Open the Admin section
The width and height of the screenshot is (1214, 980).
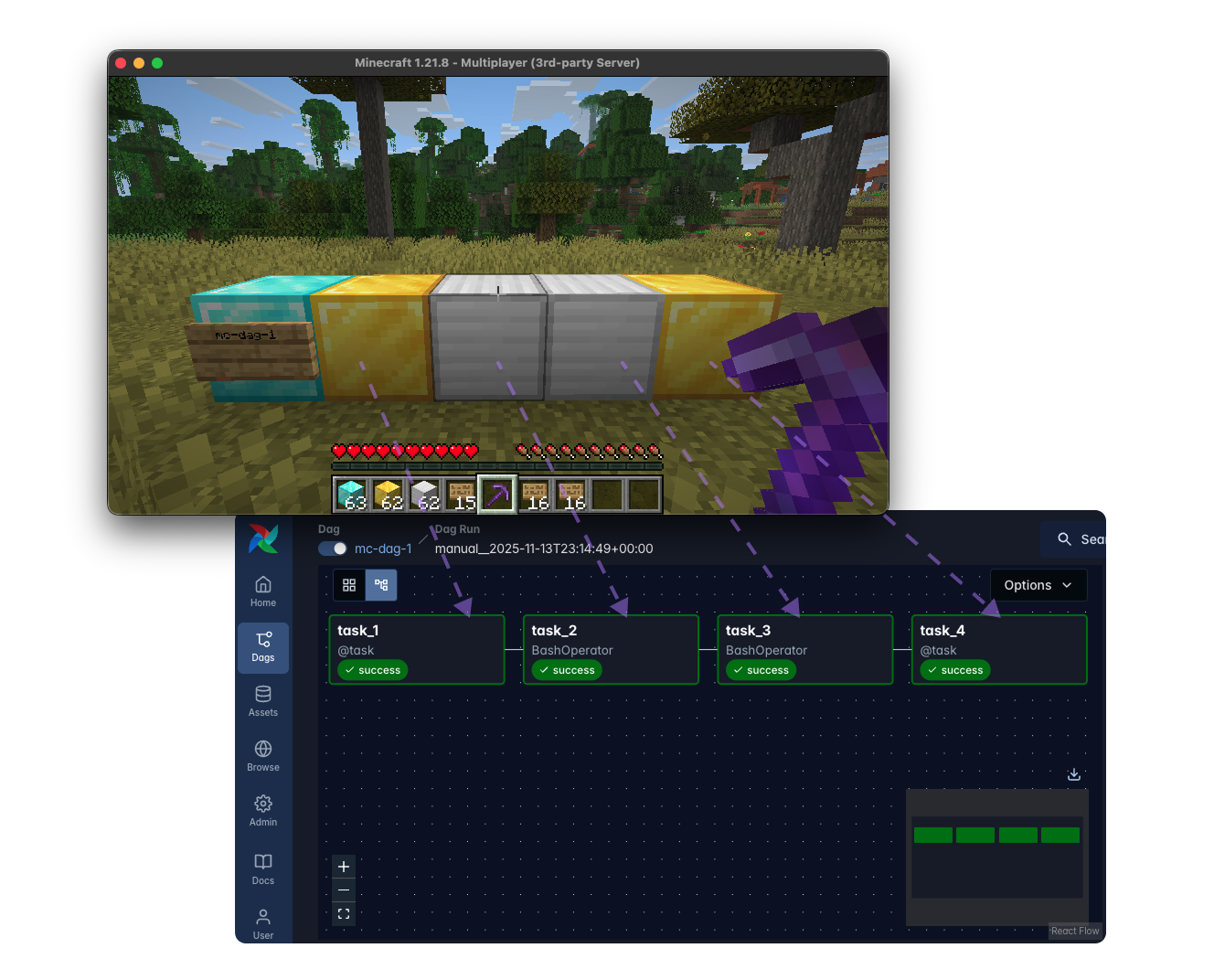point(262,812)
